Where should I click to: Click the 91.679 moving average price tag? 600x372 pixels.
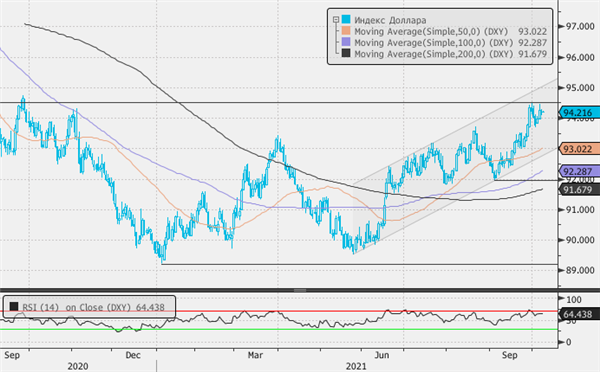point(579,189)
